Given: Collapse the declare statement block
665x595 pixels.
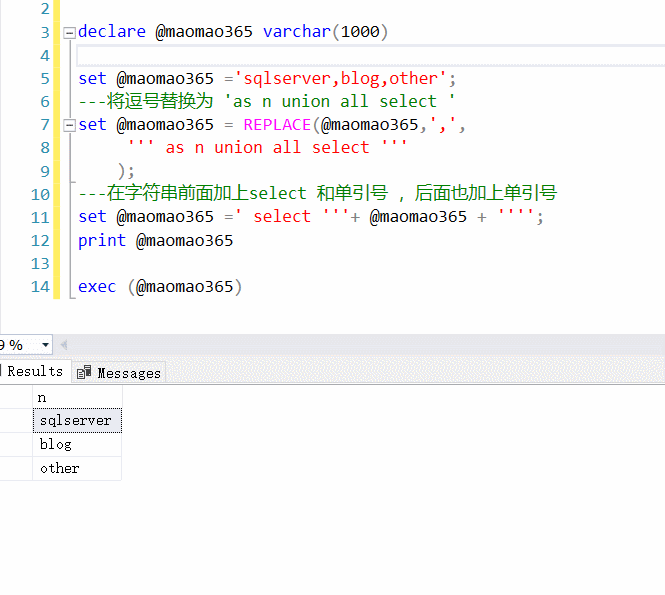Looking at the screenshot, I should [69, 32].
